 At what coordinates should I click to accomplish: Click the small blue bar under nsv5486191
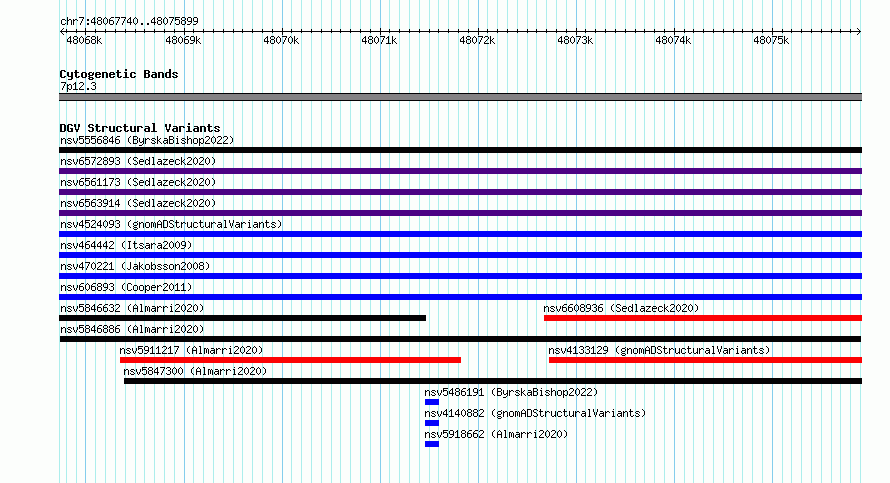pyautogui.click(x=432, y=402)
